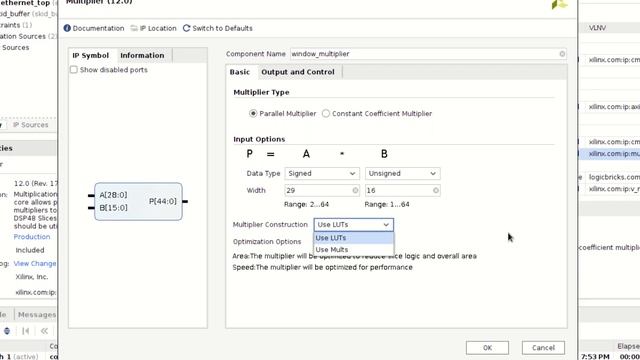Clear the Component Name field icon

click(562, 54)
